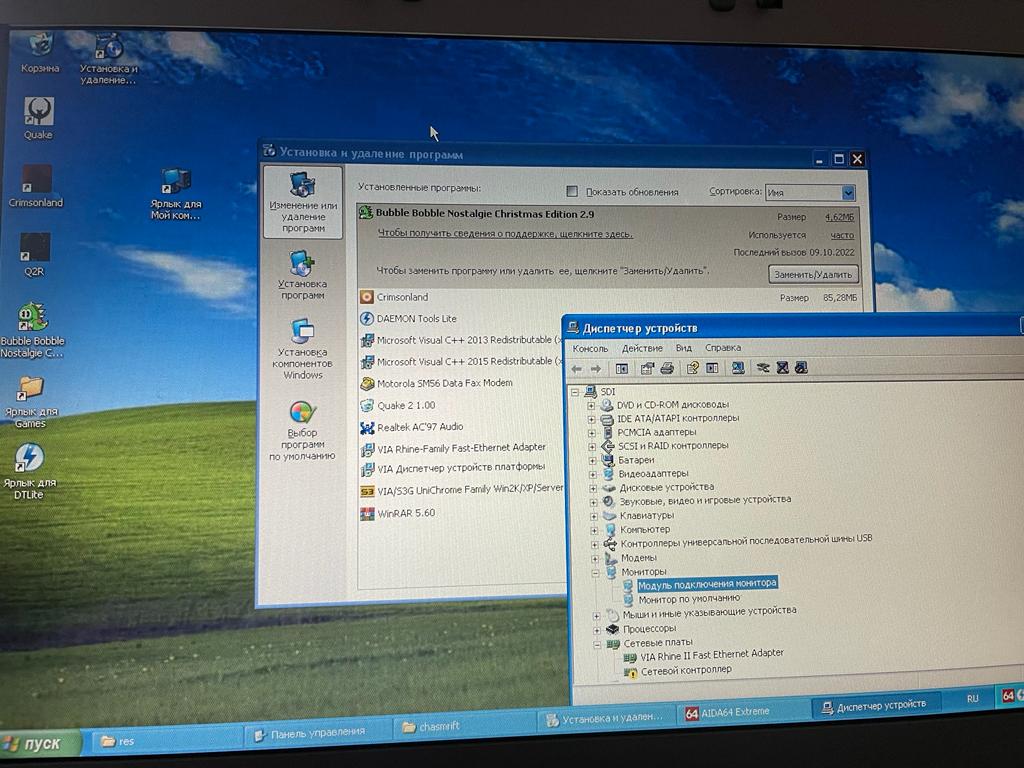Click the printer icon in Device Manager toolbar

coord(667,368)
